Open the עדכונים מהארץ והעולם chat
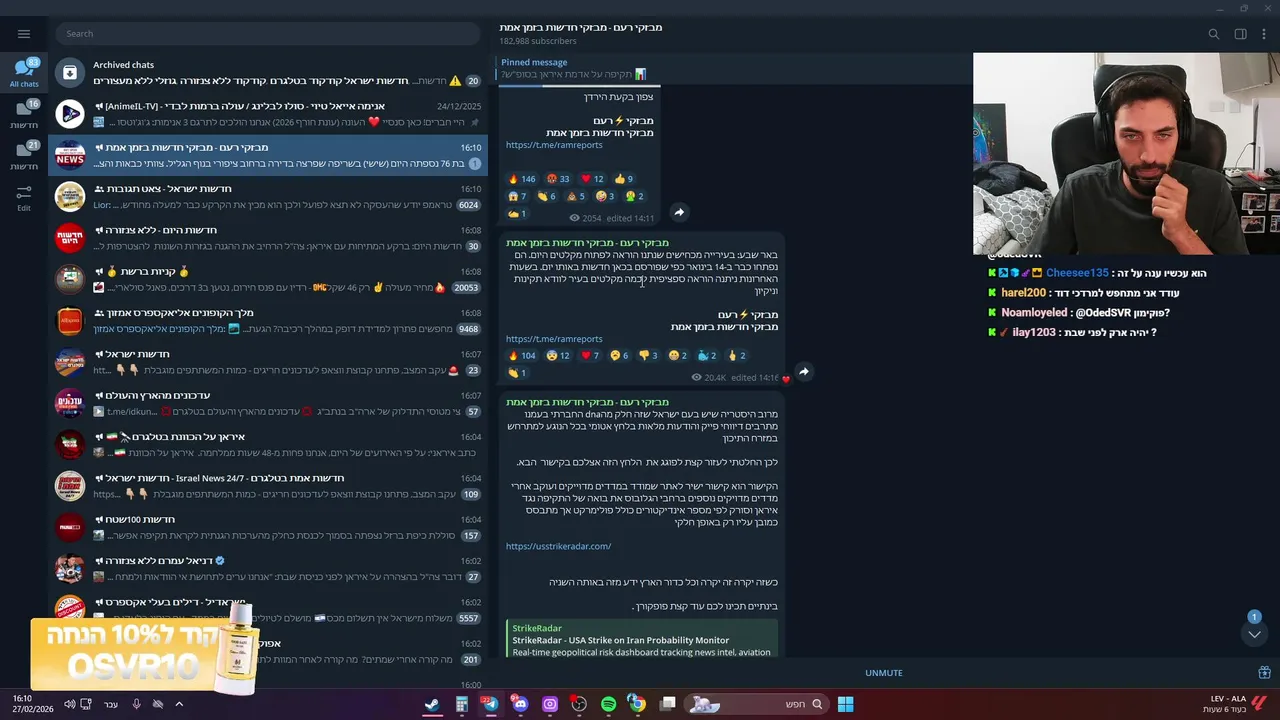 [x=268, y=404]
